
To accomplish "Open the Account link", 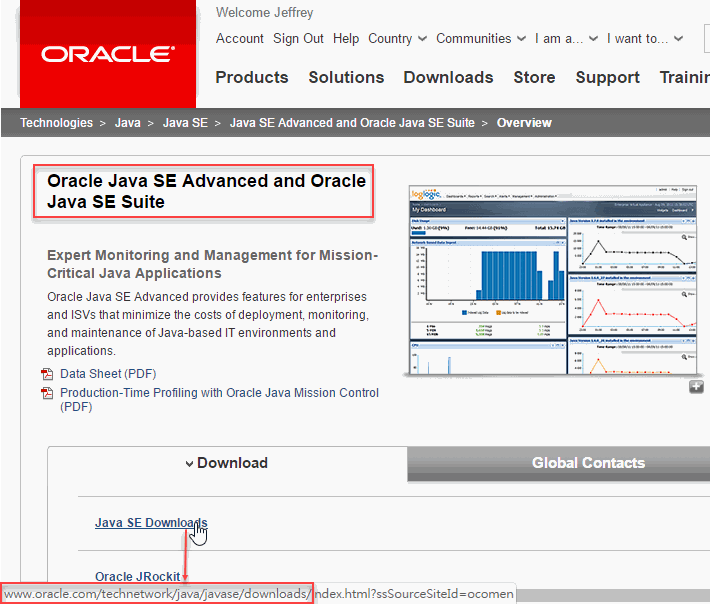I will (x=240, y=38).
